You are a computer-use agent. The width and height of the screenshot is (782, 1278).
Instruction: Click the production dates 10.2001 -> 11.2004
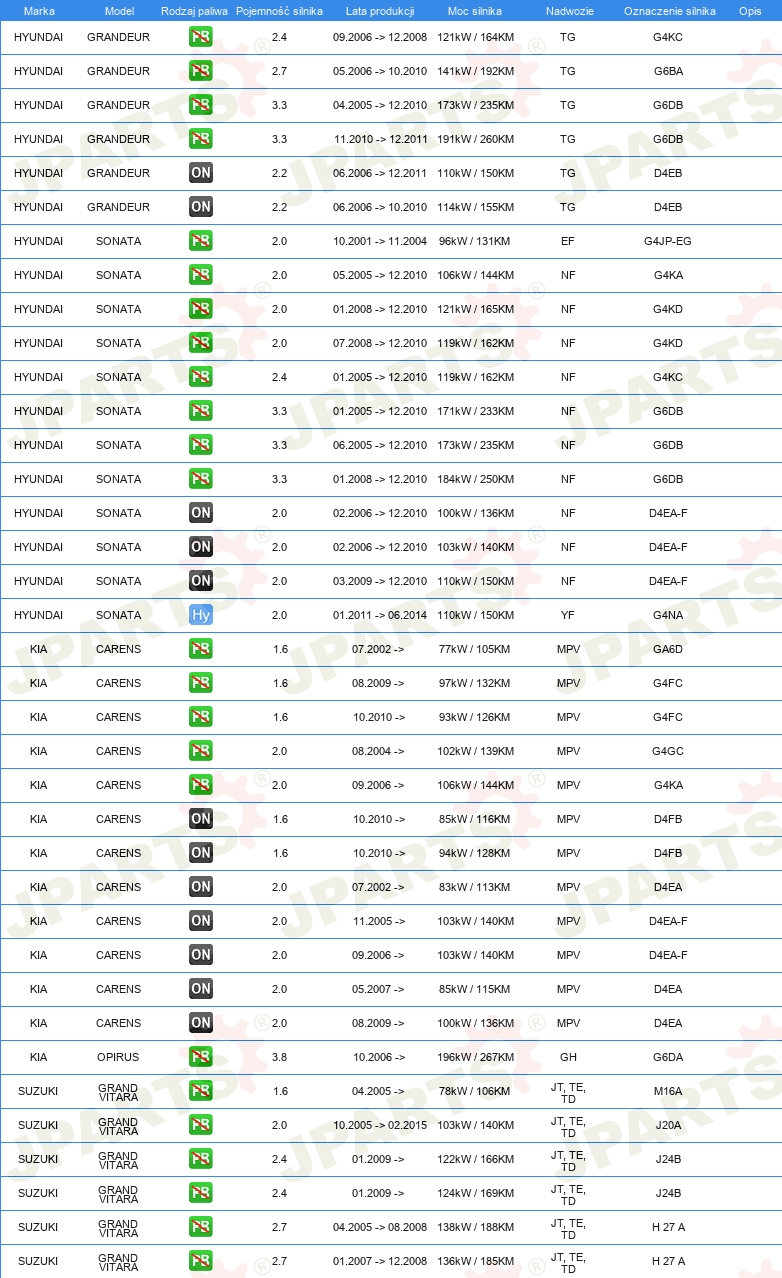tap(380, 241)
